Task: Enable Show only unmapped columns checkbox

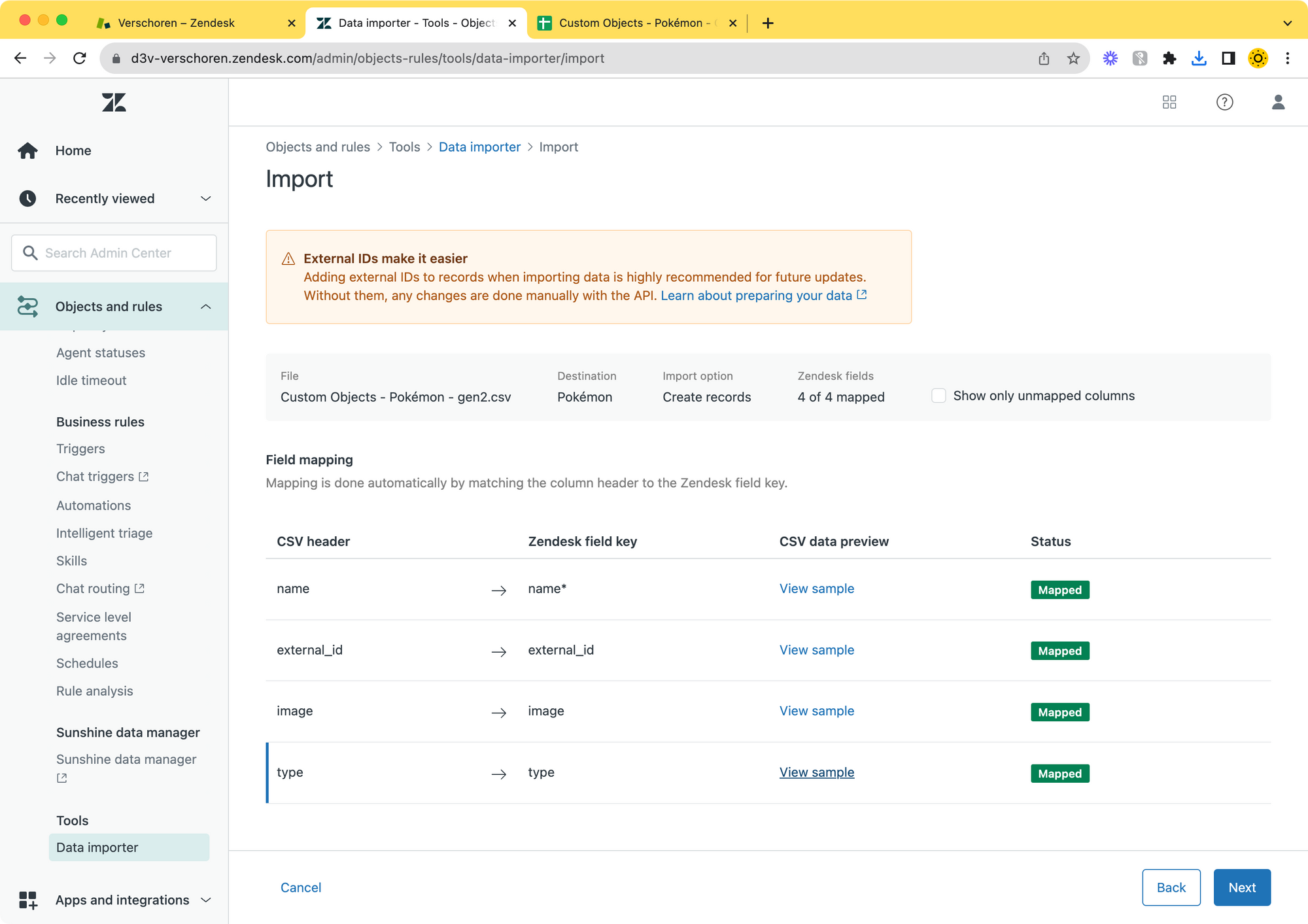Action: click(x=938, y=396)
